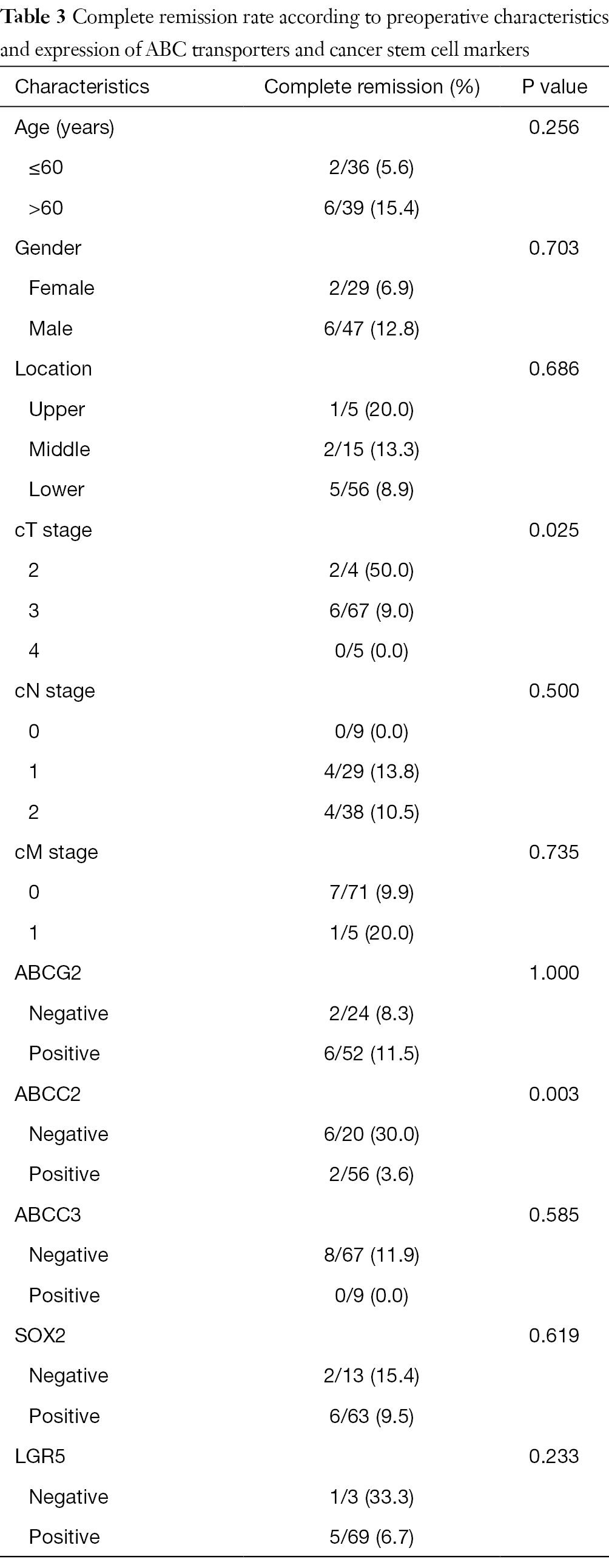Select the Location row label
The height and width of the screenshot is (1568, 609).
(53, 369)
